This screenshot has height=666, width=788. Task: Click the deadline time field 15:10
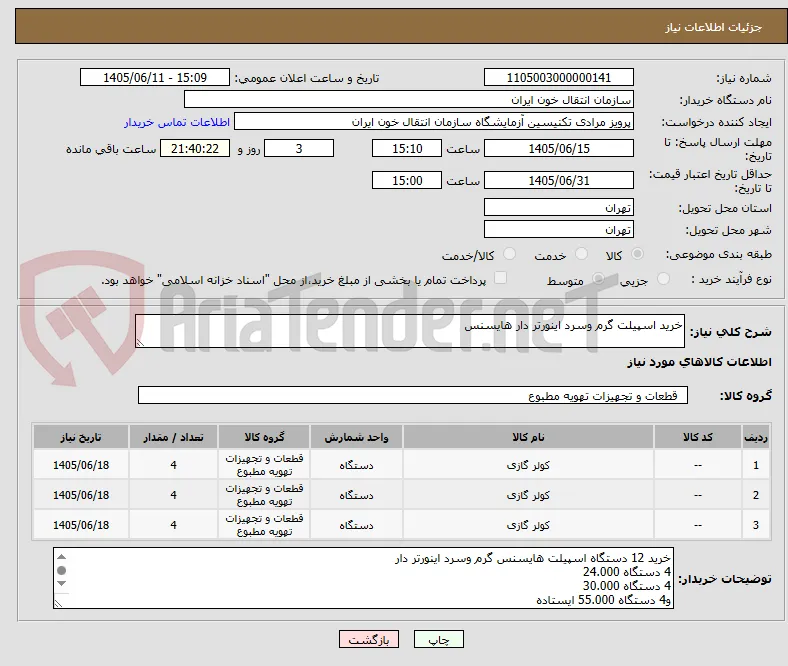tap(407, 148)
